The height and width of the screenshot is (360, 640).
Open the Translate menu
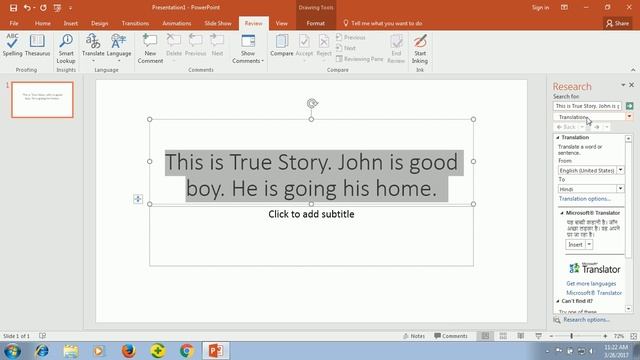[x=93, y=49]
